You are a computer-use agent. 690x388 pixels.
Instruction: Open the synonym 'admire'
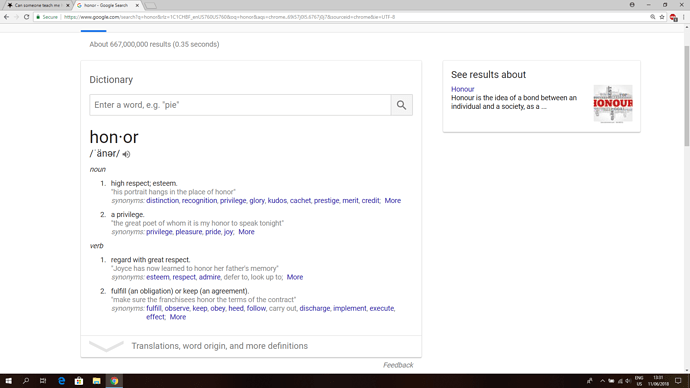click(x=209, y=277)
